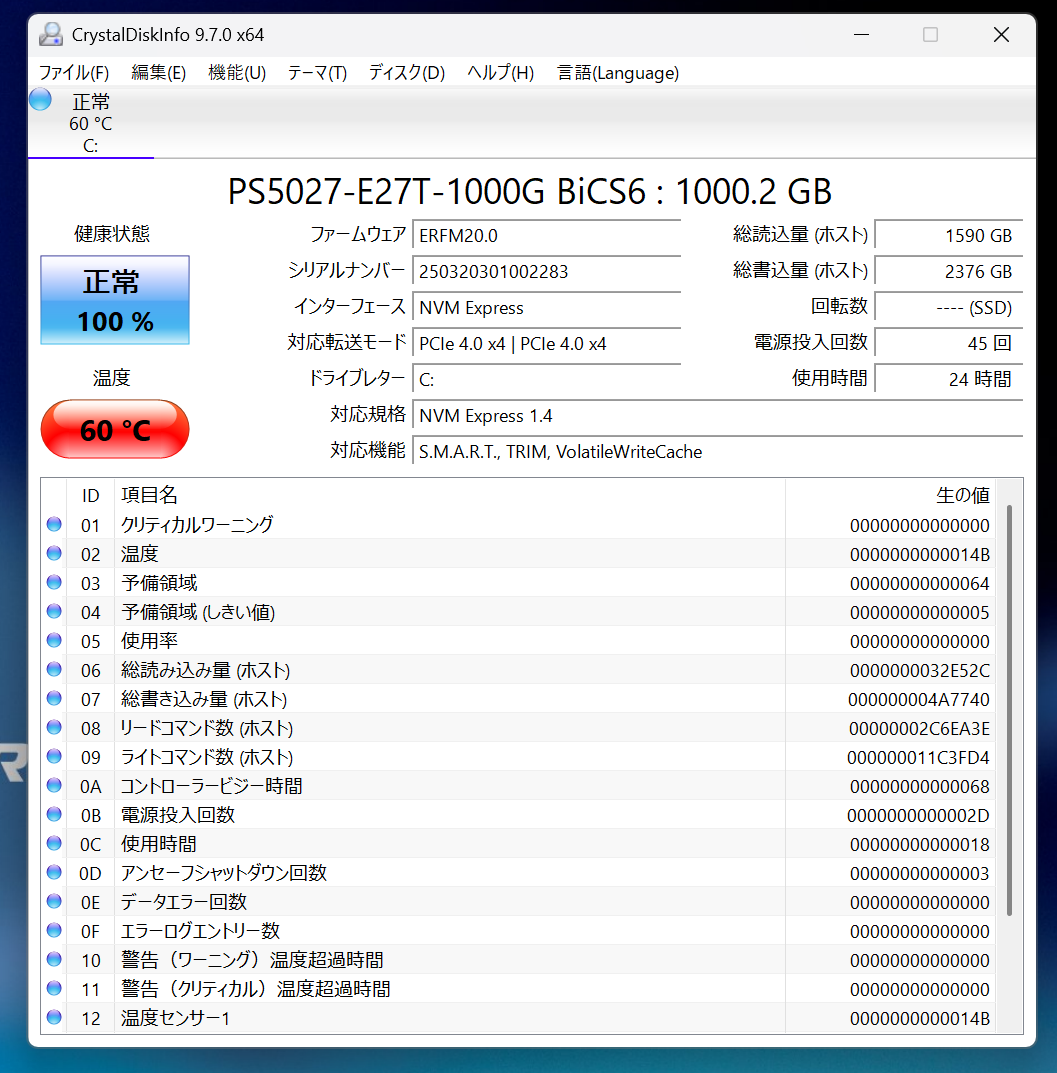This screenshot has height=1073, width=1057.
Task: Click the status icon for アンセーフシャットダウン回数 row
Action: coord(54,873)
